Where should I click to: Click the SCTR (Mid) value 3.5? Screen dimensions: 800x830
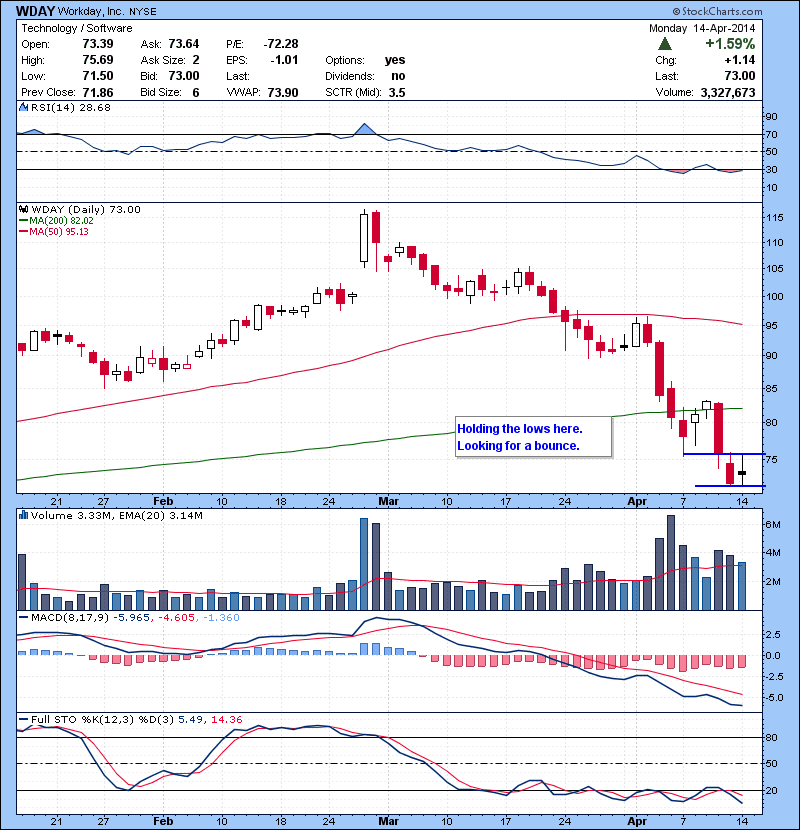point(397,92)
